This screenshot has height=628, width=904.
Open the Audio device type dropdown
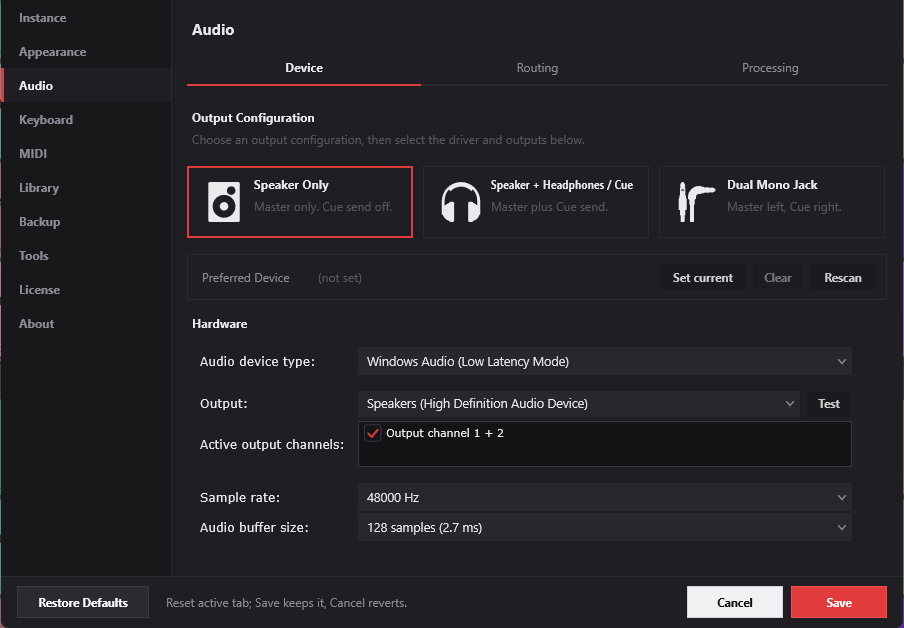point(605,362)
